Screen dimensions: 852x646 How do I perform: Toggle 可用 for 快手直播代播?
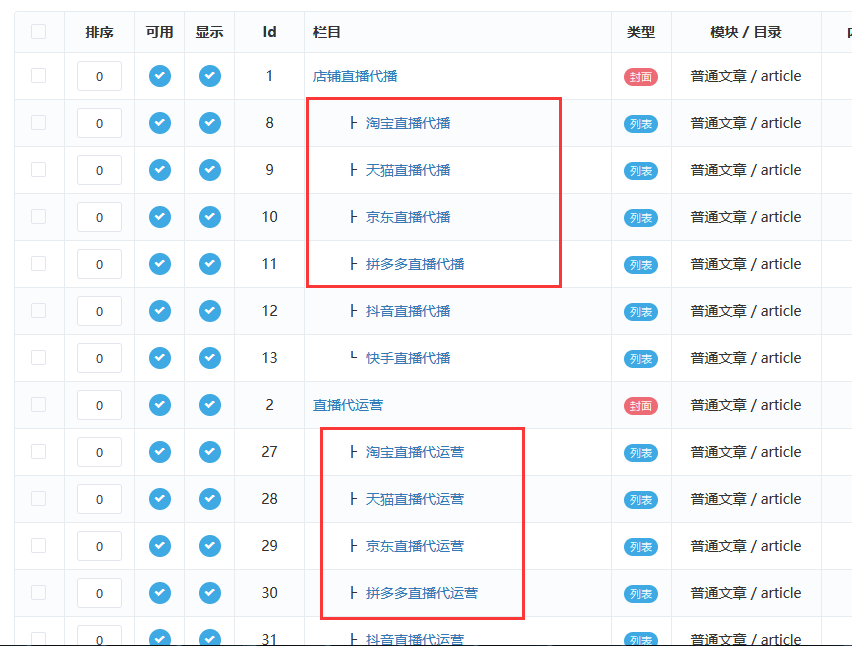coord(160,358)
